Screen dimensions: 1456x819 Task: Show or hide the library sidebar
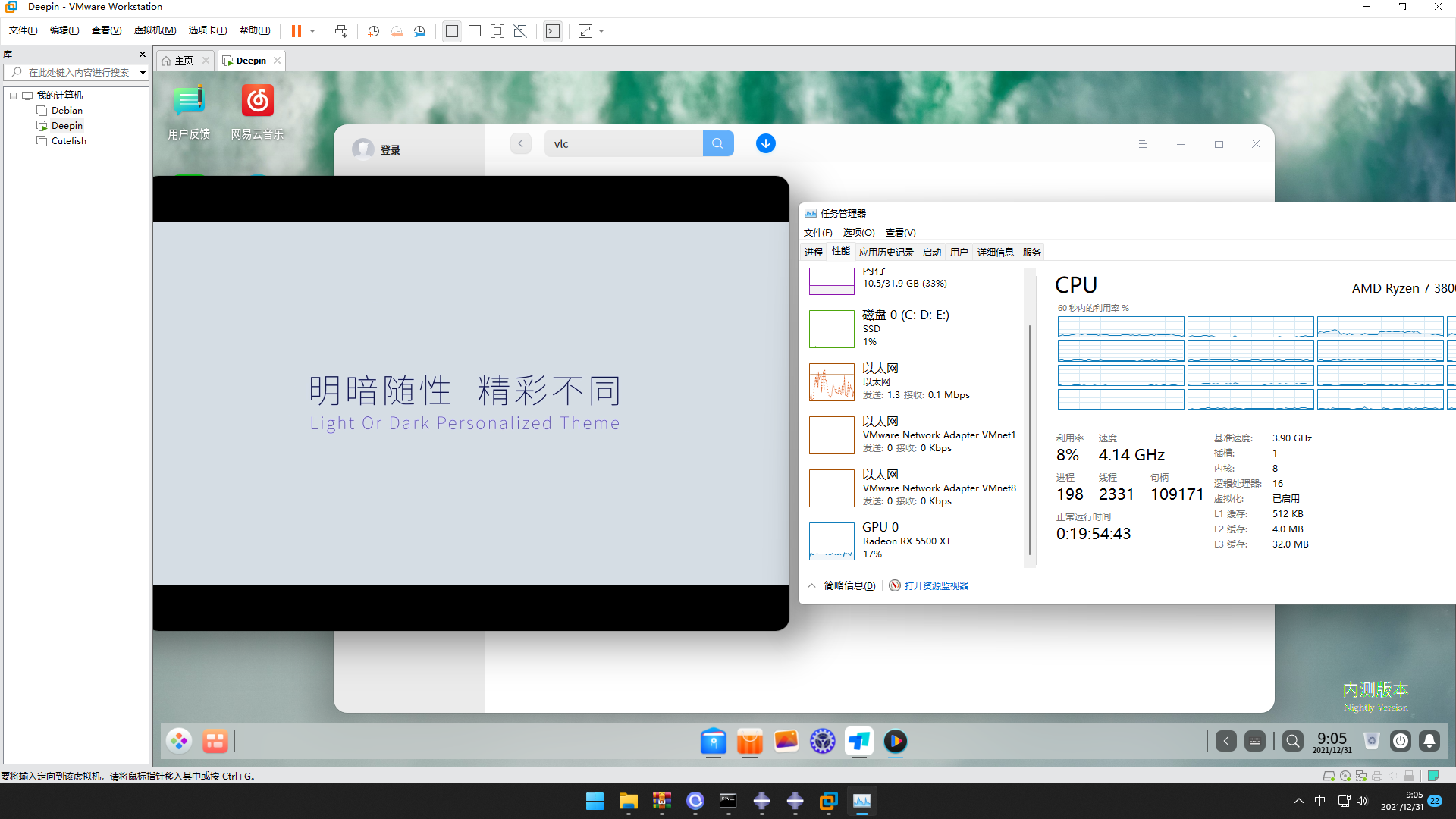tap(452, 31)
